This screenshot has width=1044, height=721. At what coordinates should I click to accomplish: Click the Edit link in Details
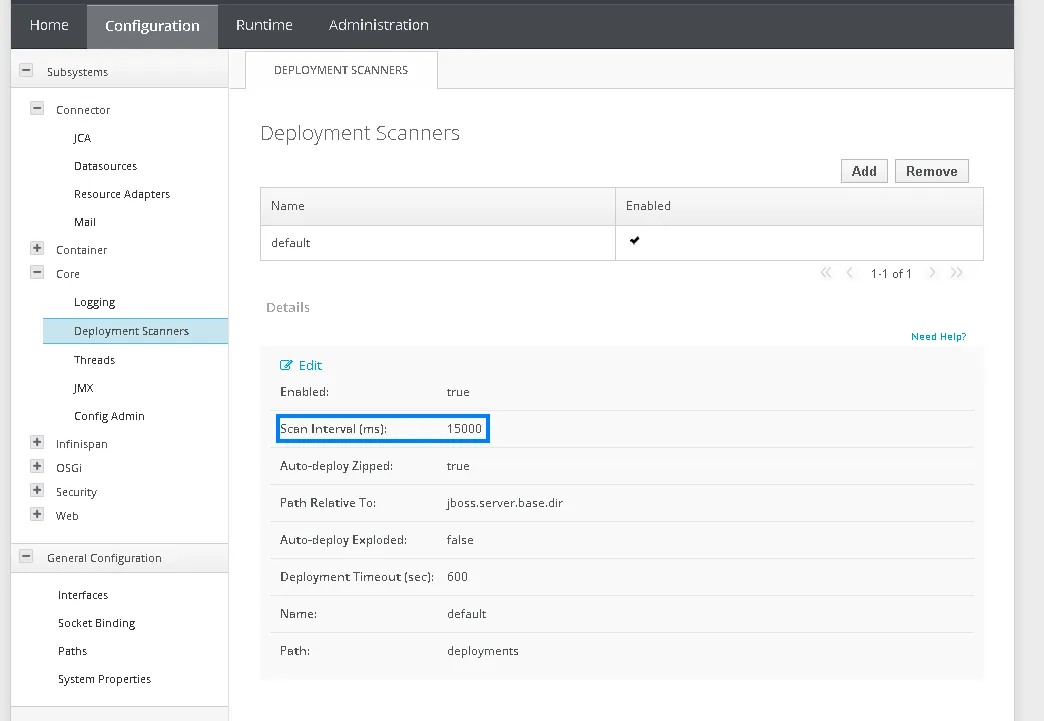coord(310,365)
